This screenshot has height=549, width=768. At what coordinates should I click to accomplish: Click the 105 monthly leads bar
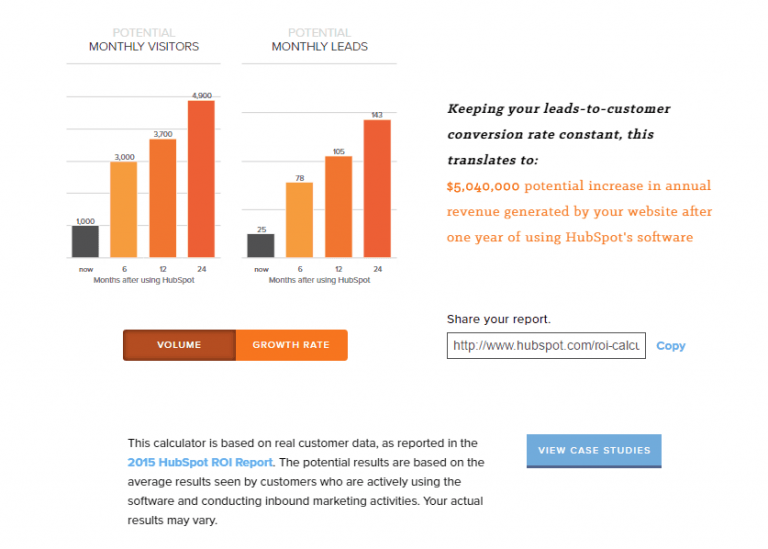[338, 206]
